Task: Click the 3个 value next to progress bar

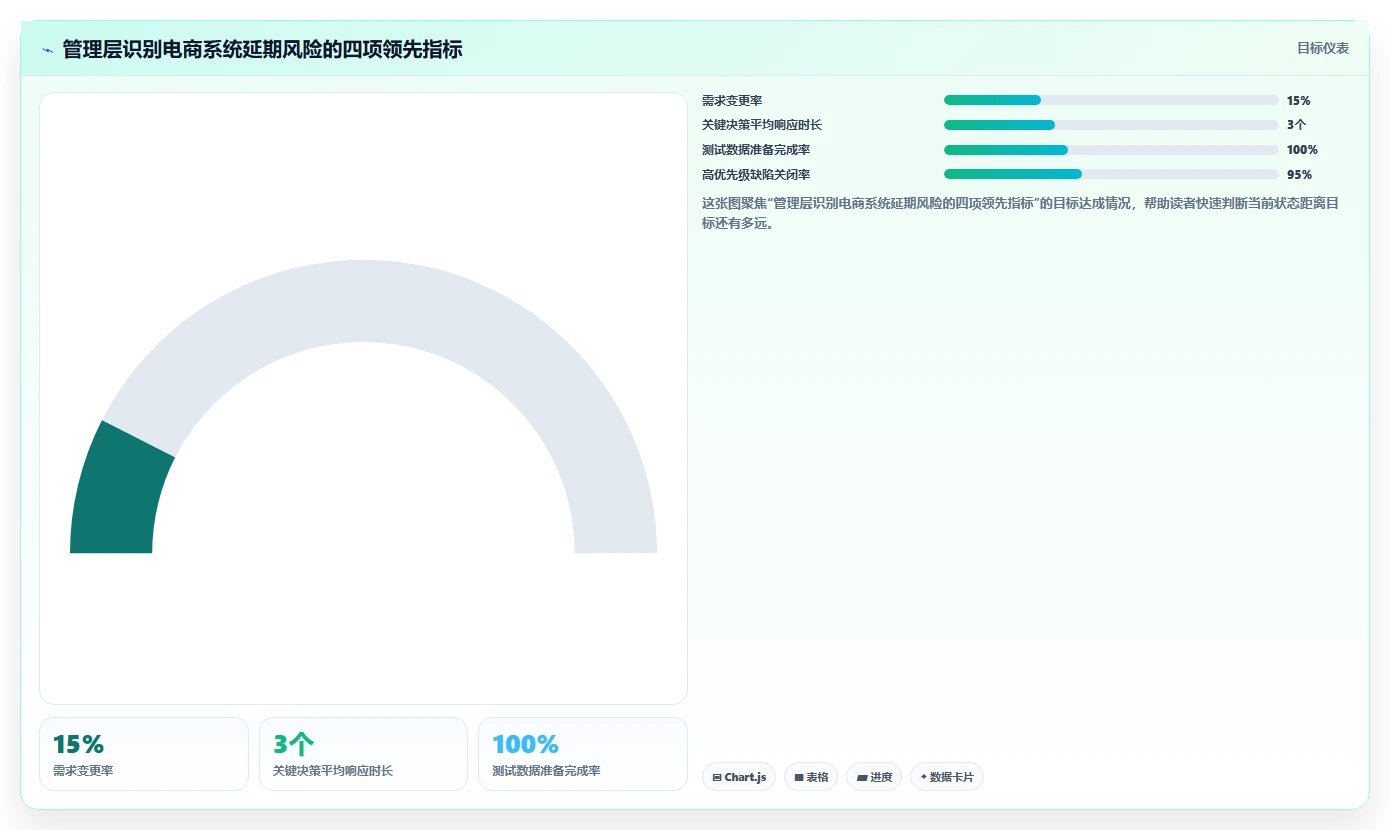Action: [x=1296, y=125]
